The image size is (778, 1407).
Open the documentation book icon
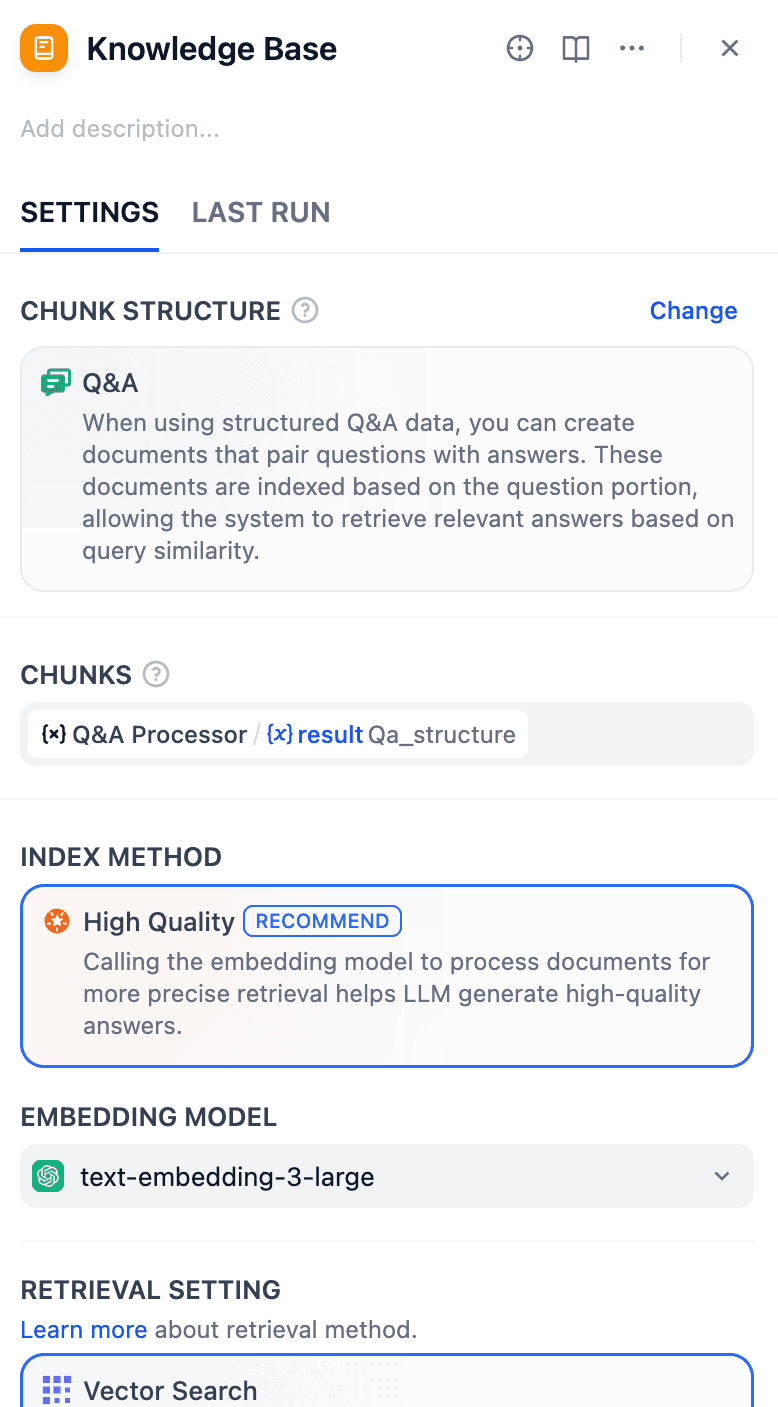tap(576, 48)
